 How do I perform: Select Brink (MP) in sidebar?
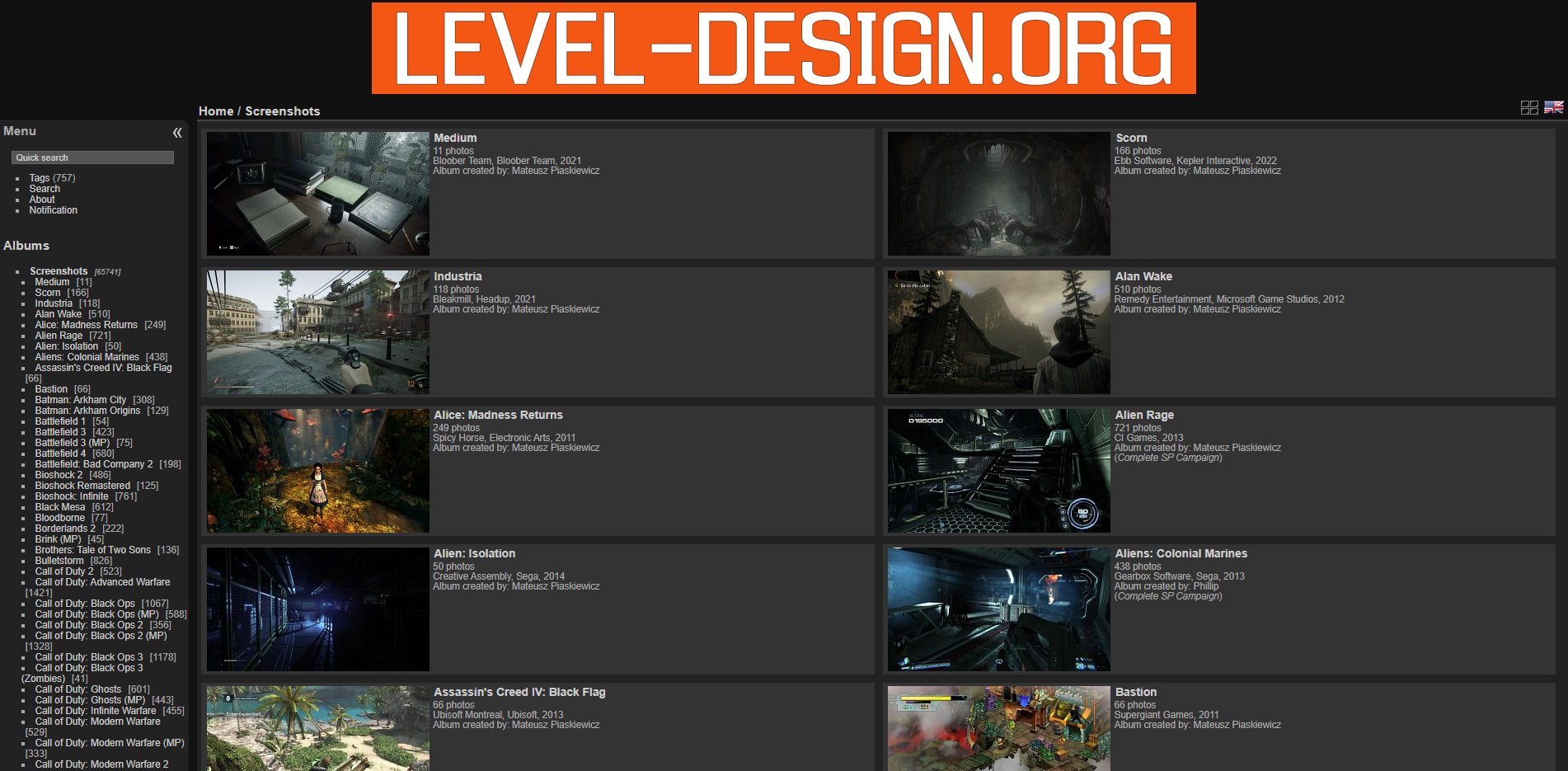coord(58,539)
